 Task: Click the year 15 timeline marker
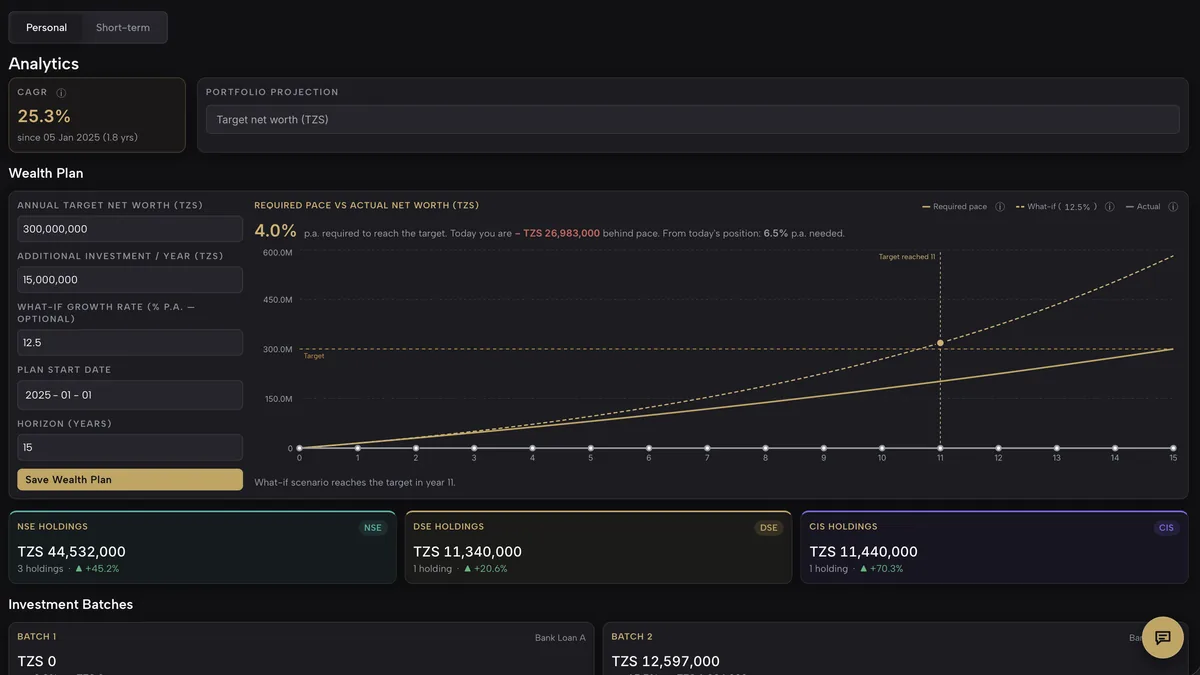point(1173,448)
